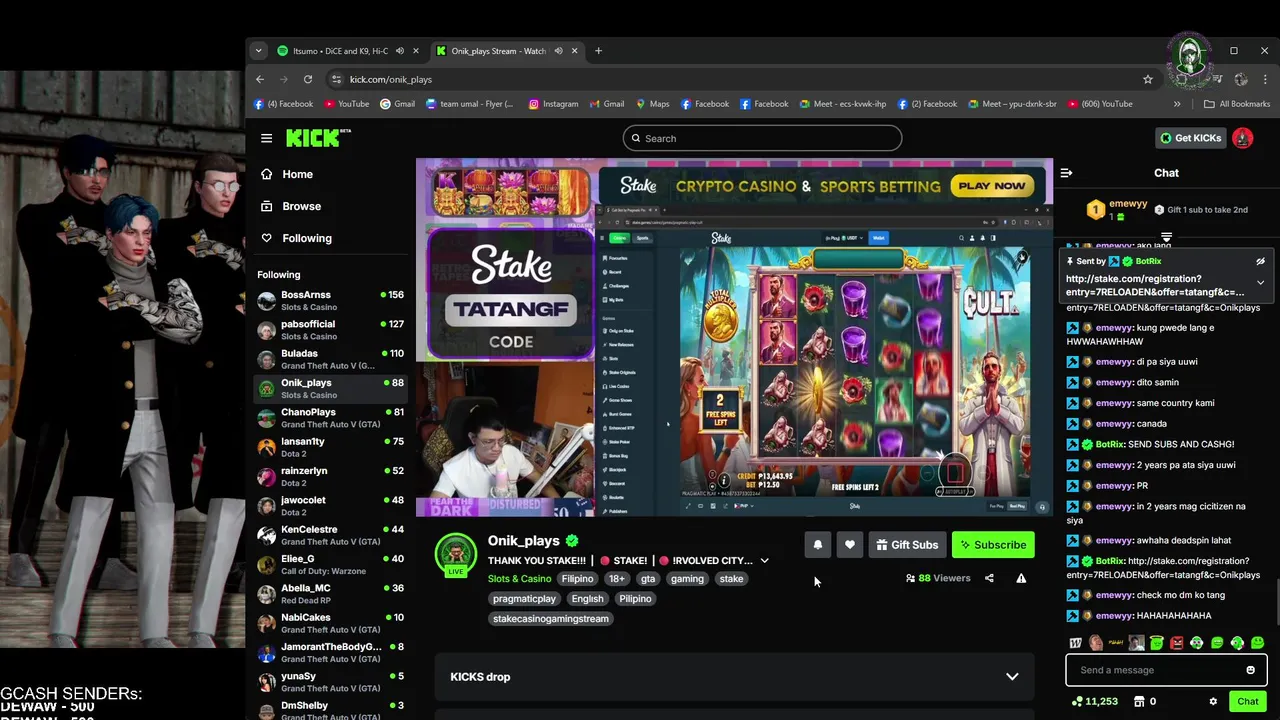Click the stakecasinogamingstream tag
This screenshot has height=720, width=1280.
550,619
